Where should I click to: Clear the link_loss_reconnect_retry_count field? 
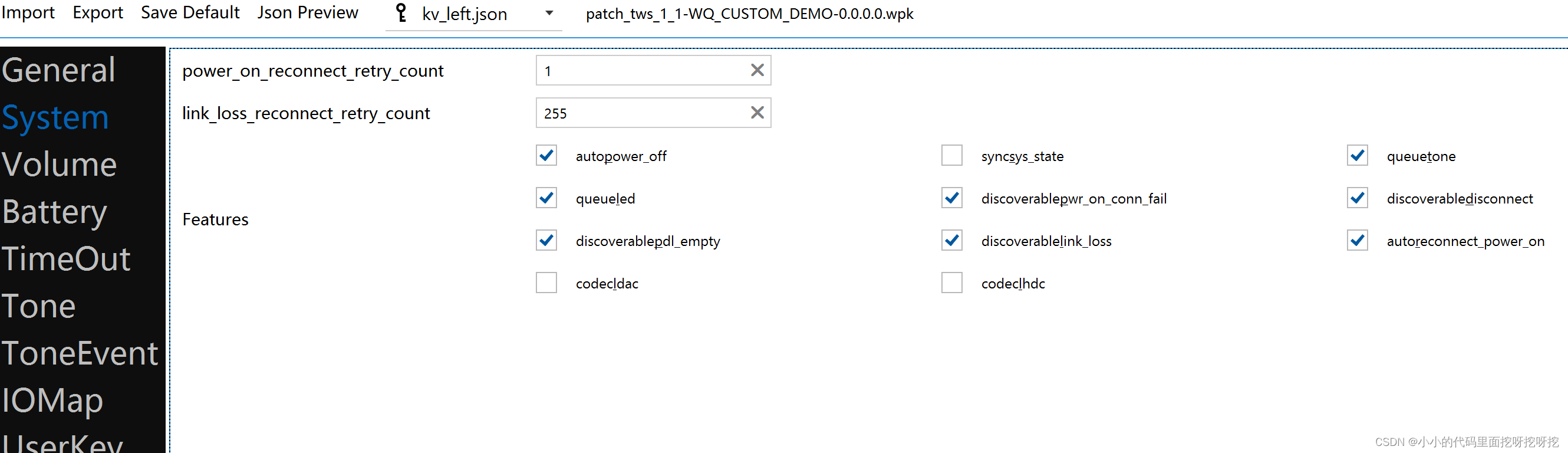tap(757, 113)
